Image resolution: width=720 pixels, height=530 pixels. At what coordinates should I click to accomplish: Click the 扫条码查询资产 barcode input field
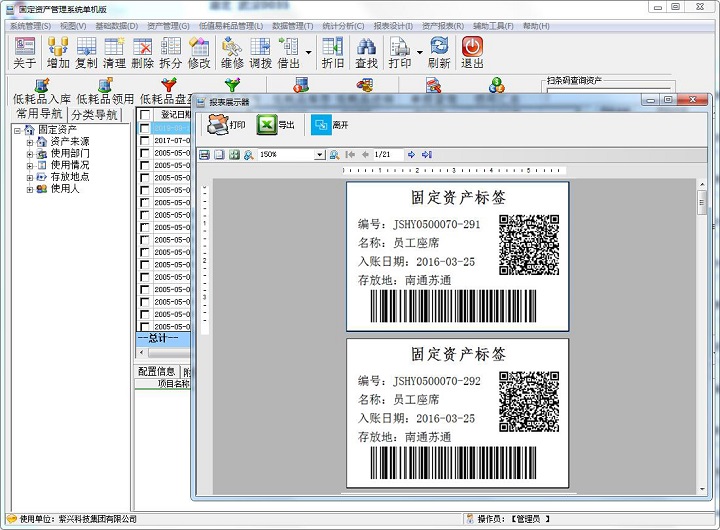[x=608, y=90]
